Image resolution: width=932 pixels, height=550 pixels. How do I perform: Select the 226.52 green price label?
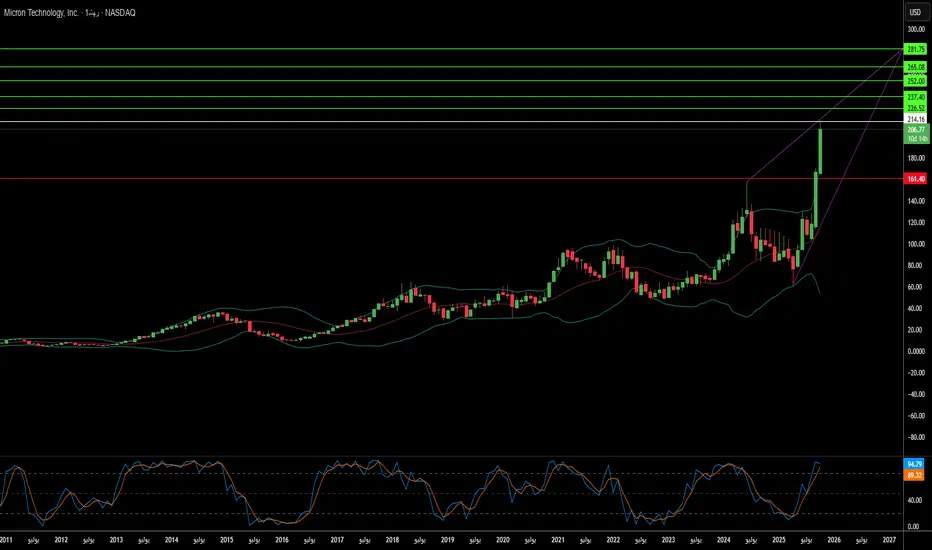click(x=914, y=108)
